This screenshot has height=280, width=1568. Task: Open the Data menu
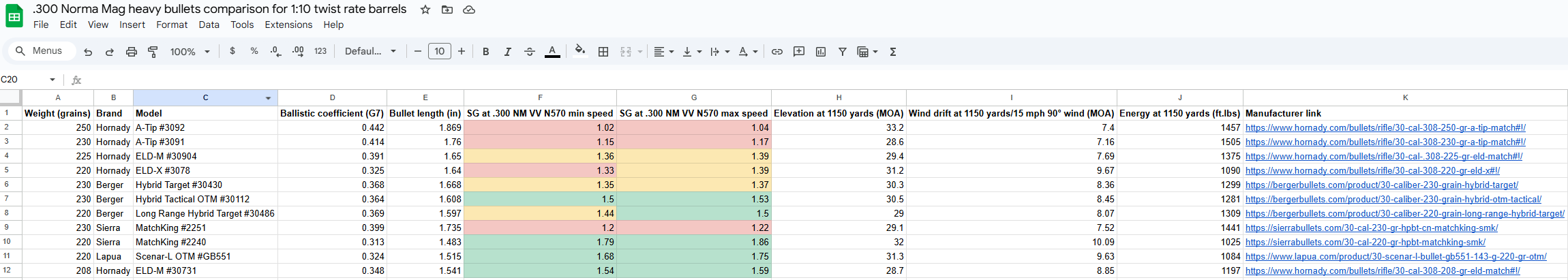point(209,25)
